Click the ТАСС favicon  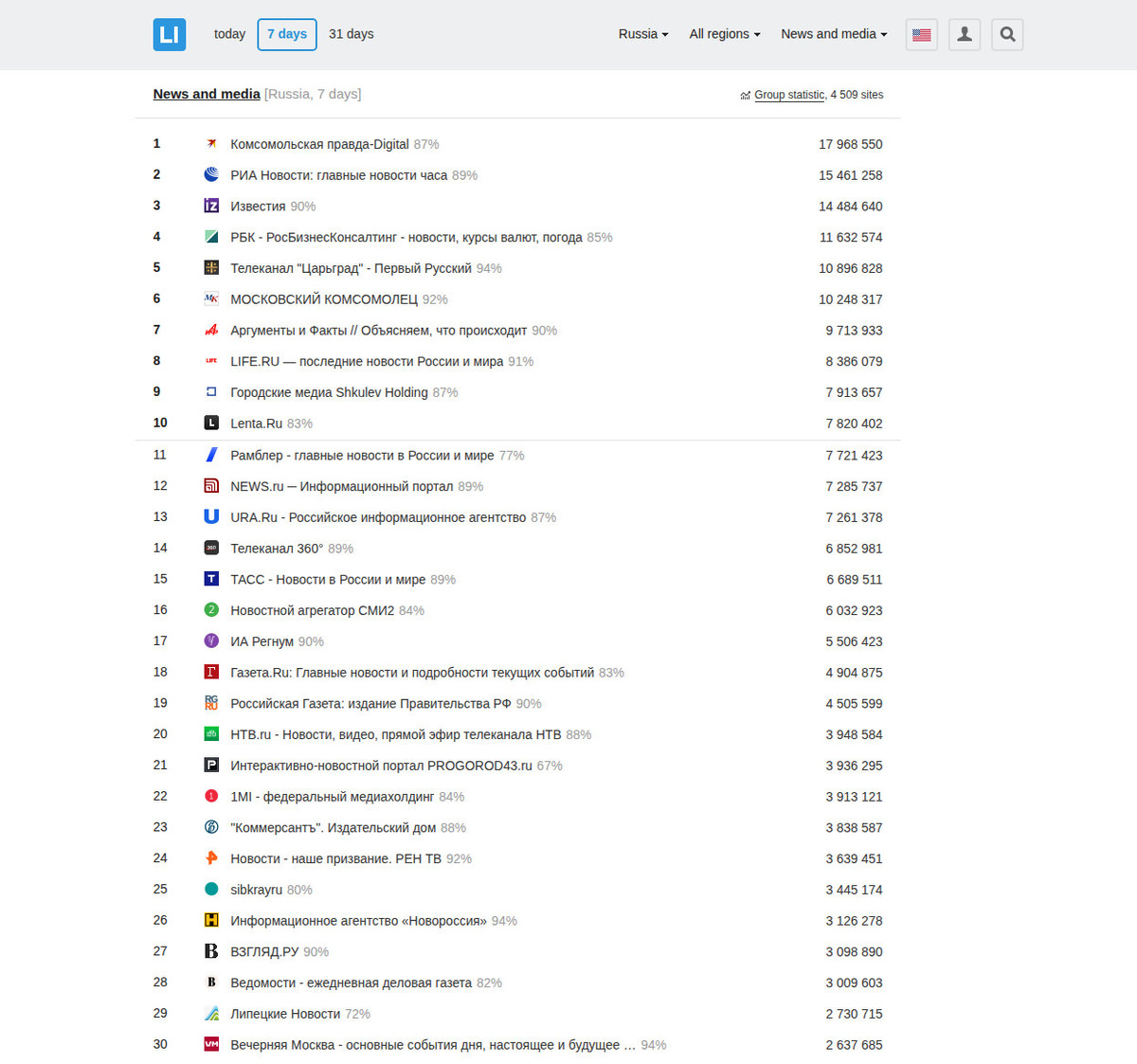tap(211, 579)
